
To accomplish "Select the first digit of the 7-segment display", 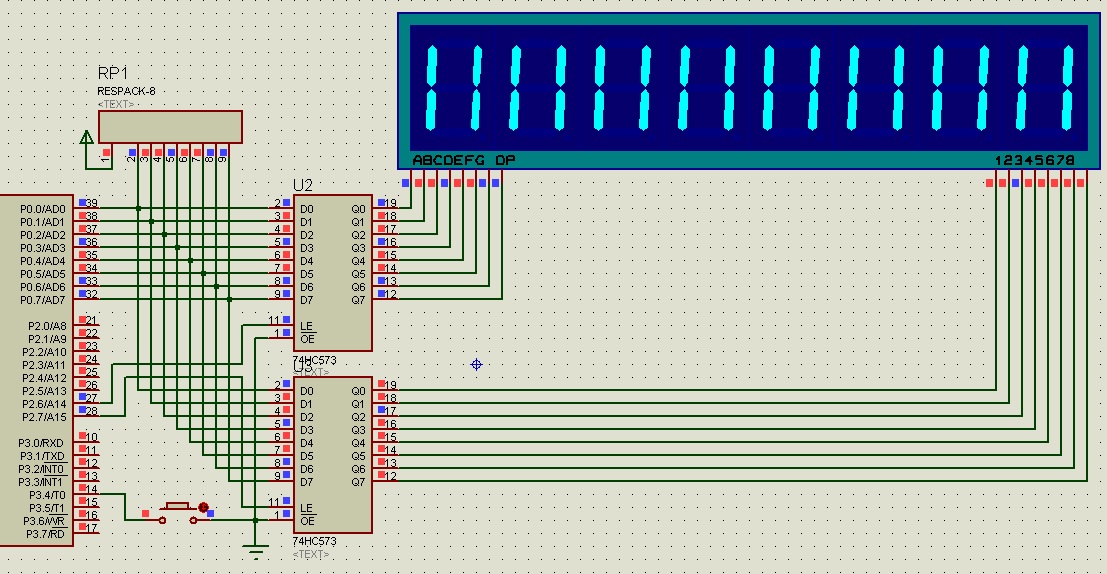I will click(x=453, y=88).
